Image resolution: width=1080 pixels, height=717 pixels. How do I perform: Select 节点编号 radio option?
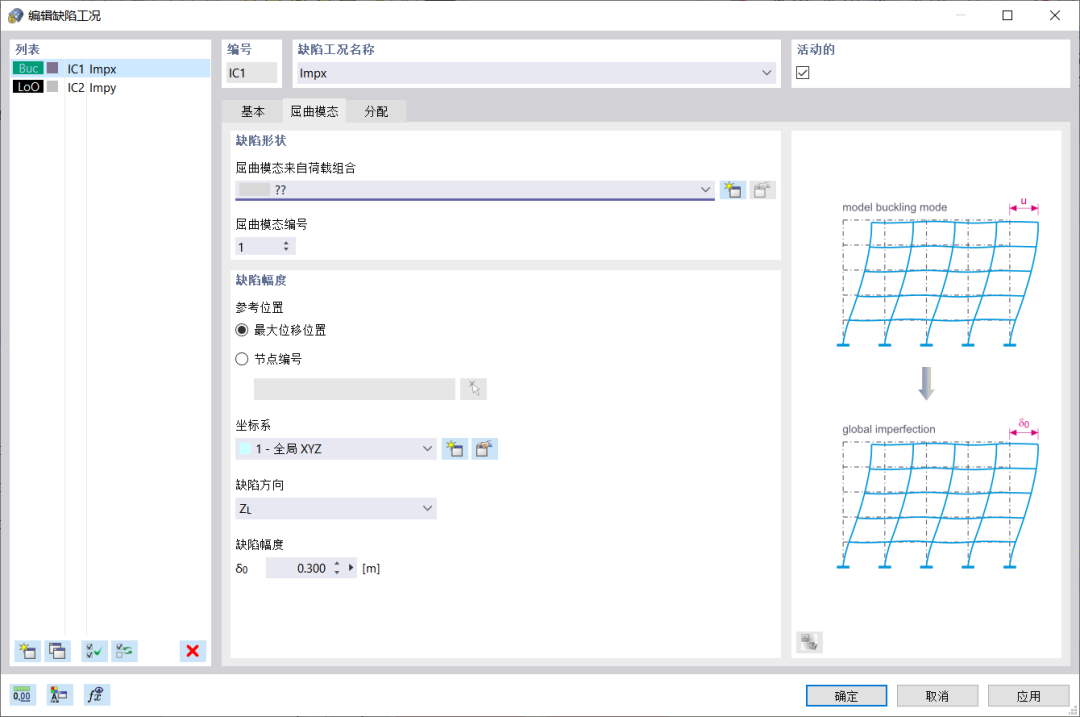click(242, 359)
